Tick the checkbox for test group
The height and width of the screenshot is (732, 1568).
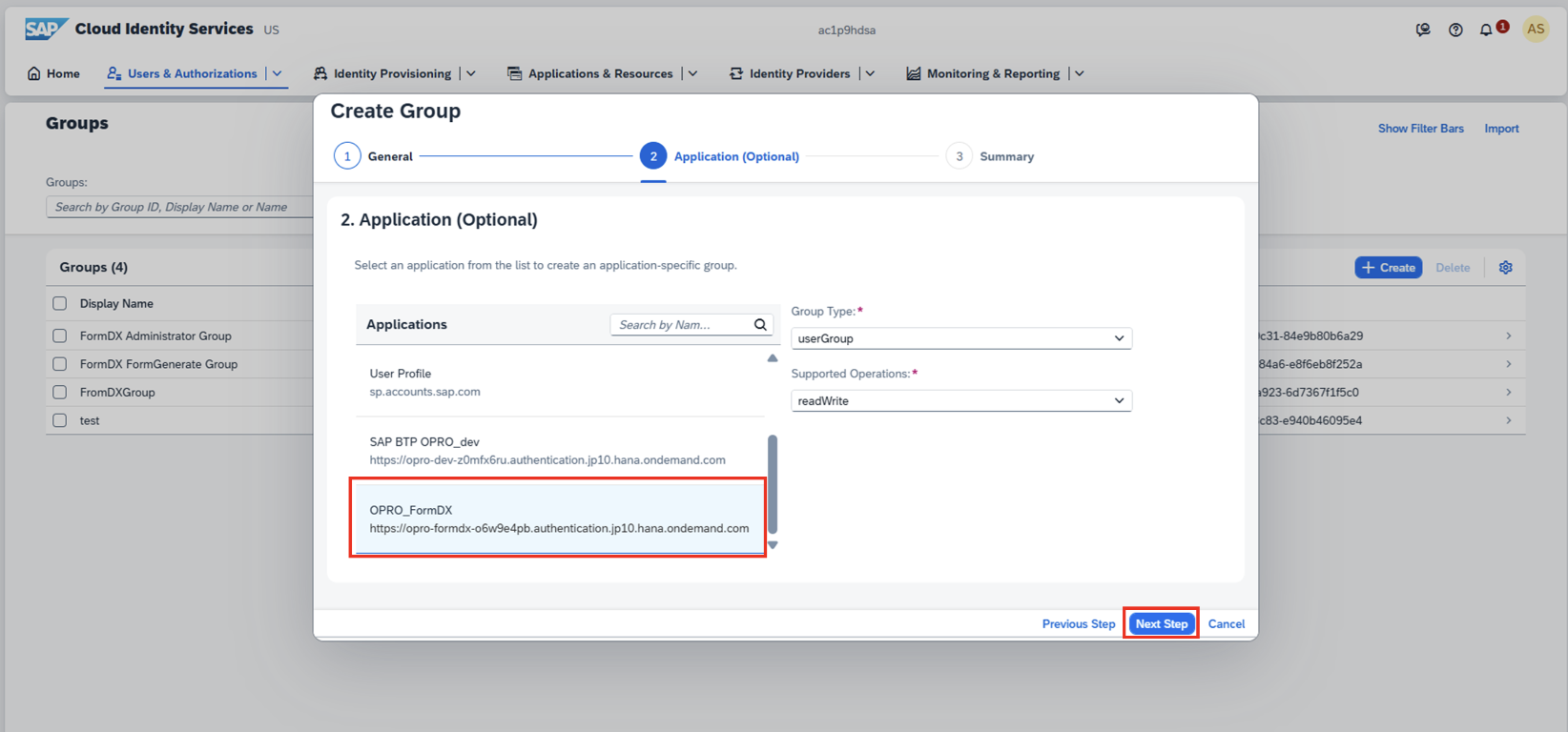[60, 420]
